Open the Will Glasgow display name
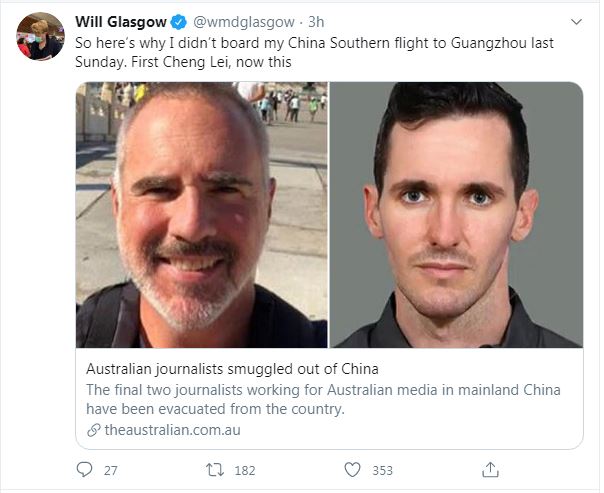Image resolution: width=604 pixels, height=493 pixels. pos(121,22)
